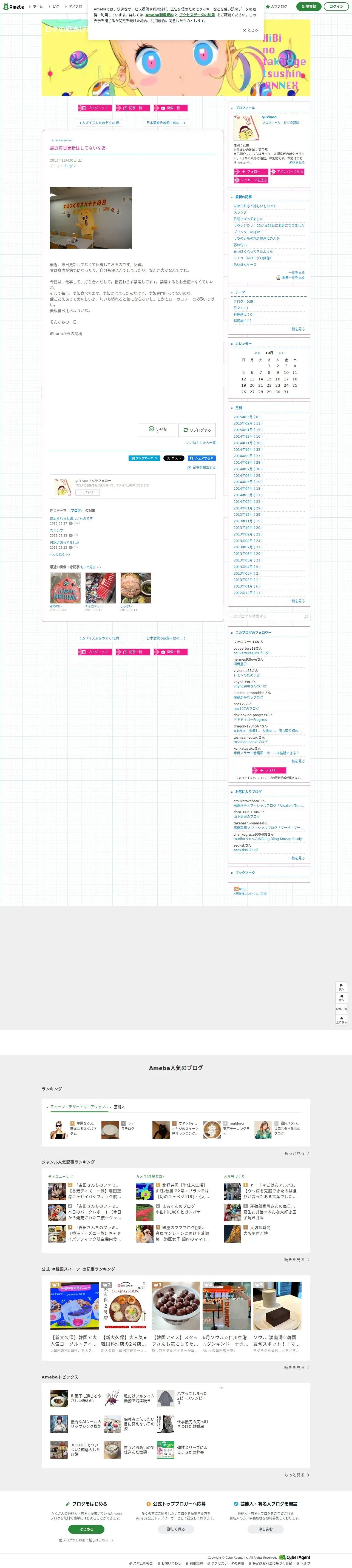Open the プリンターのばかー article link
This screenshot has height=1568, width=352.
(248, 232)
